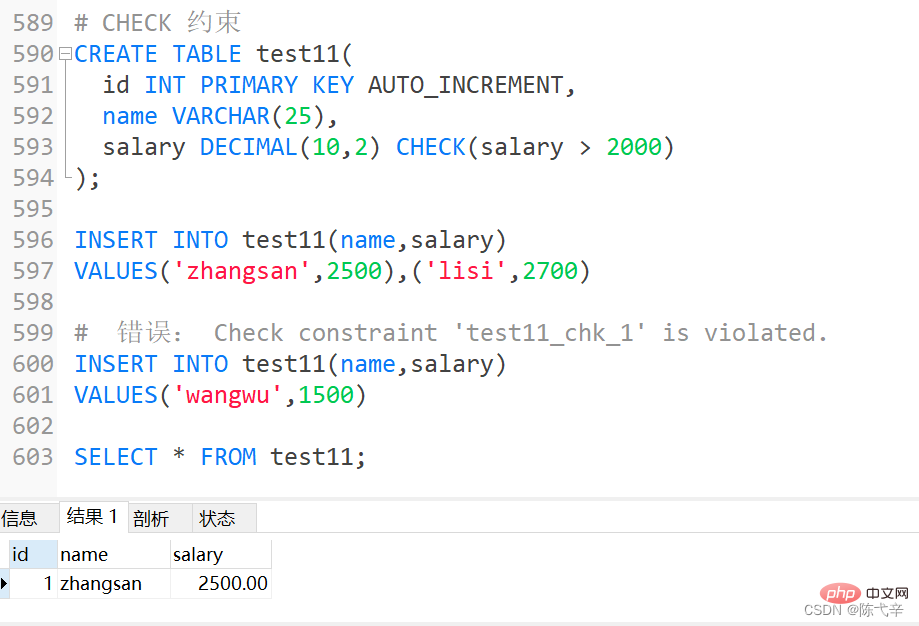
Task: Click the salary column header
Action: pyautogui.click(x=198, y=554)
